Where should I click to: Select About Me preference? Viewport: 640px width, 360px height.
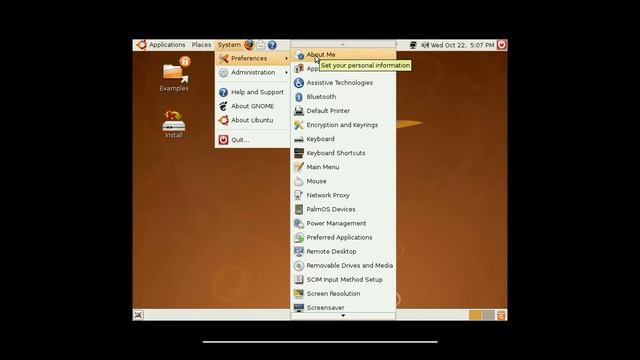[x=343, y=54]
